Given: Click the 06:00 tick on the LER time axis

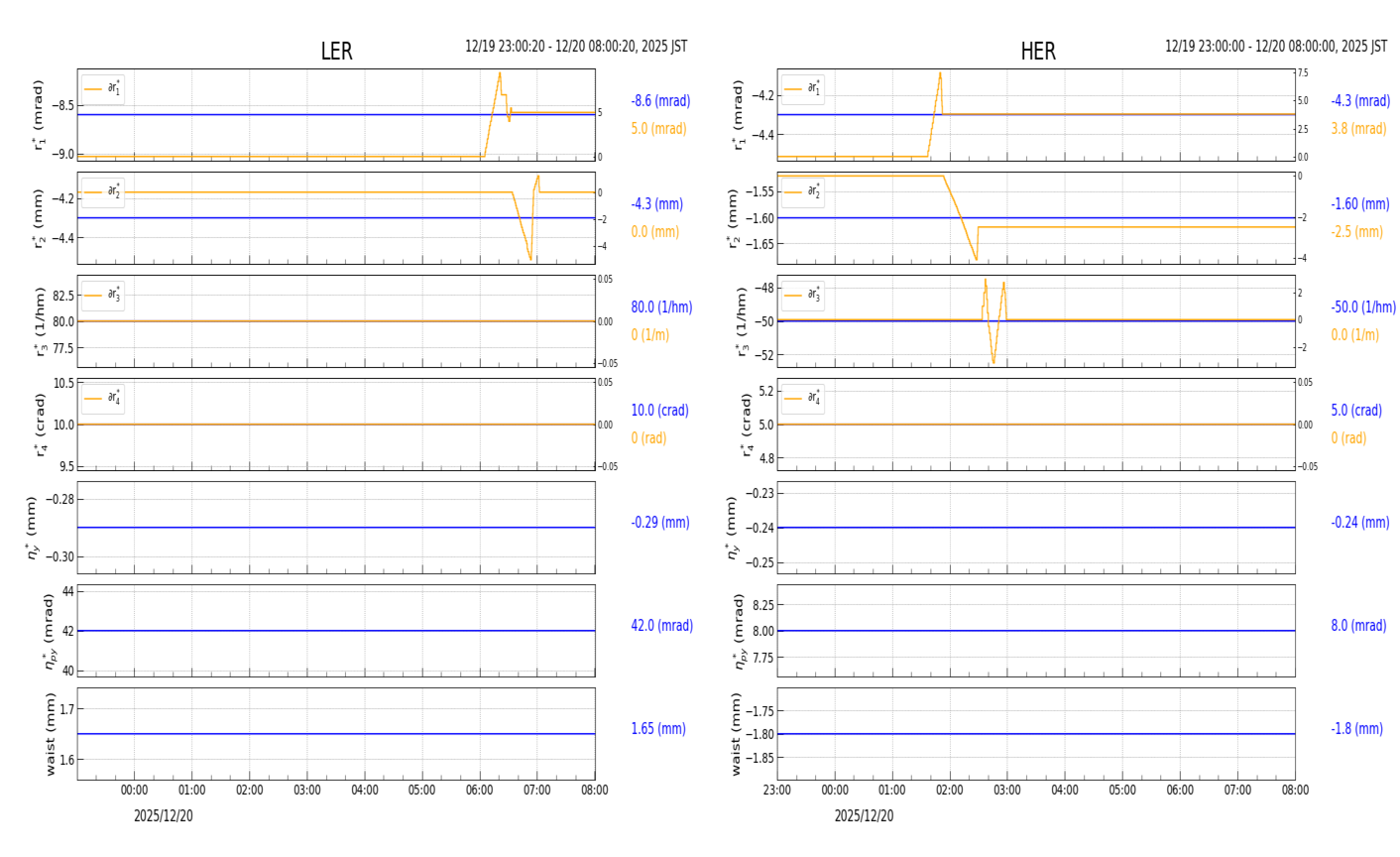Looking at the screenshot, I should pyautogui.click(x=480, y=791).
